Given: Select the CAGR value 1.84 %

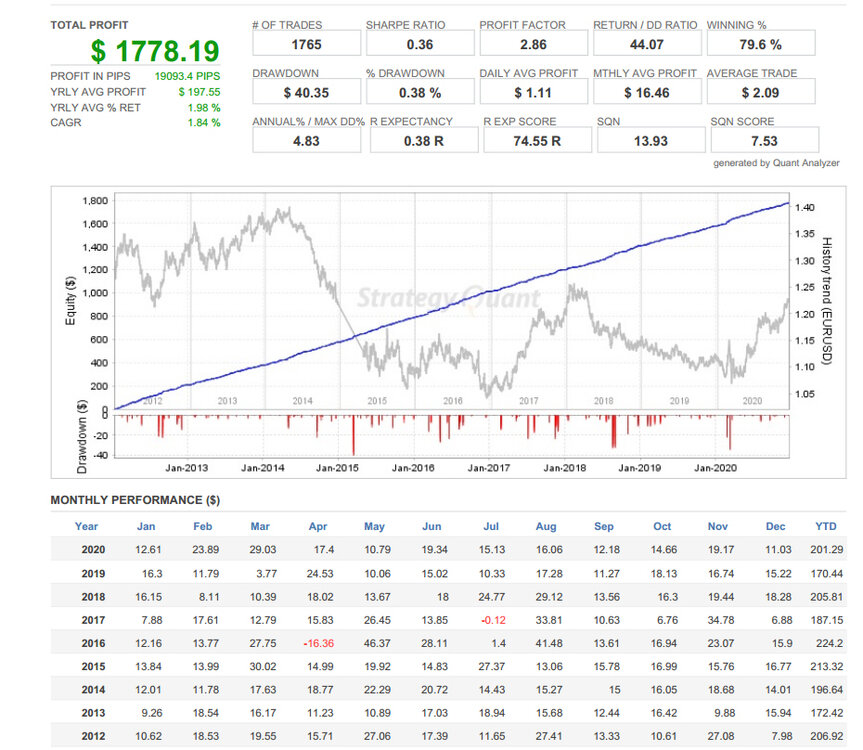Looking at the screenshot, I should pyautogui.click(x=204, y=122).
